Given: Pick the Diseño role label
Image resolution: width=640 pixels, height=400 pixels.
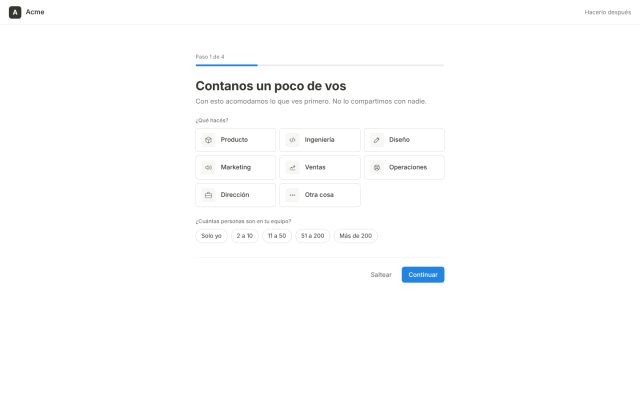Looking at the screenshot, I should (399, 140).
